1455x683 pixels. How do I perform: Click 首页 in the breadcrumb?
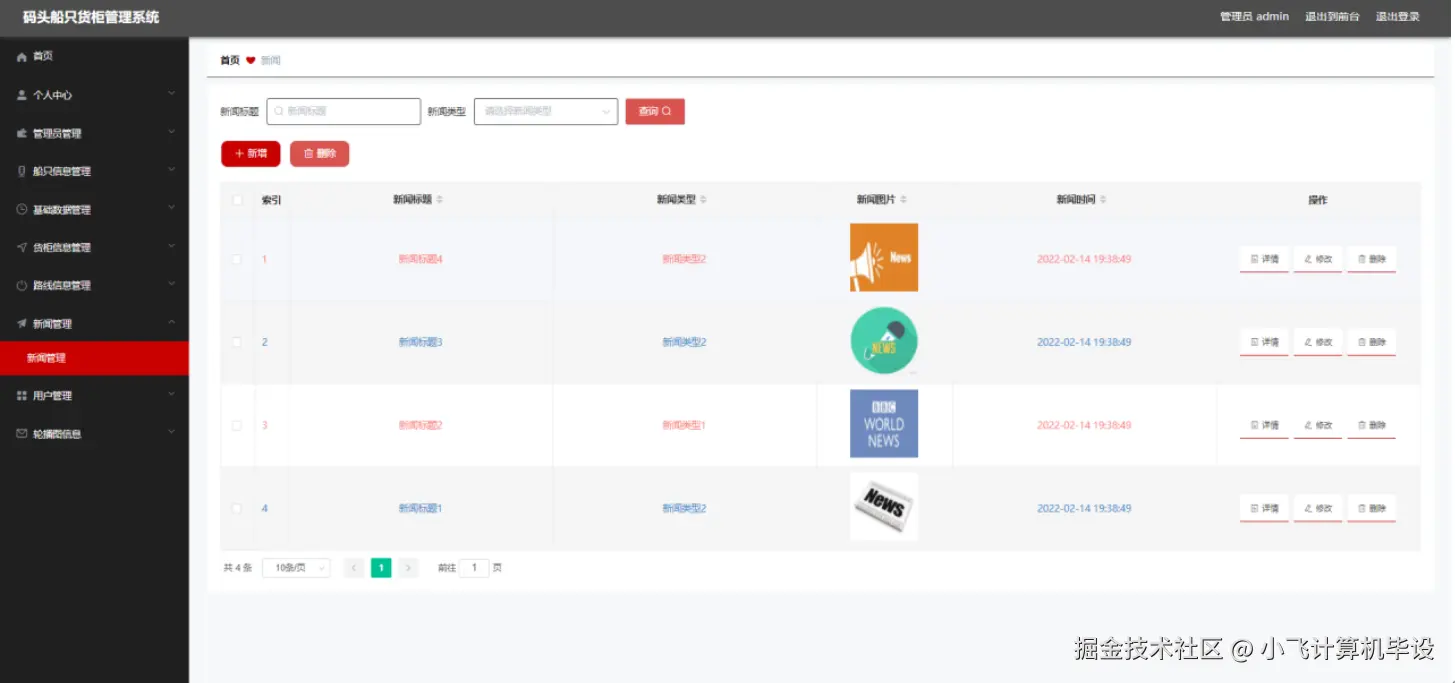(x=230, y=60)
